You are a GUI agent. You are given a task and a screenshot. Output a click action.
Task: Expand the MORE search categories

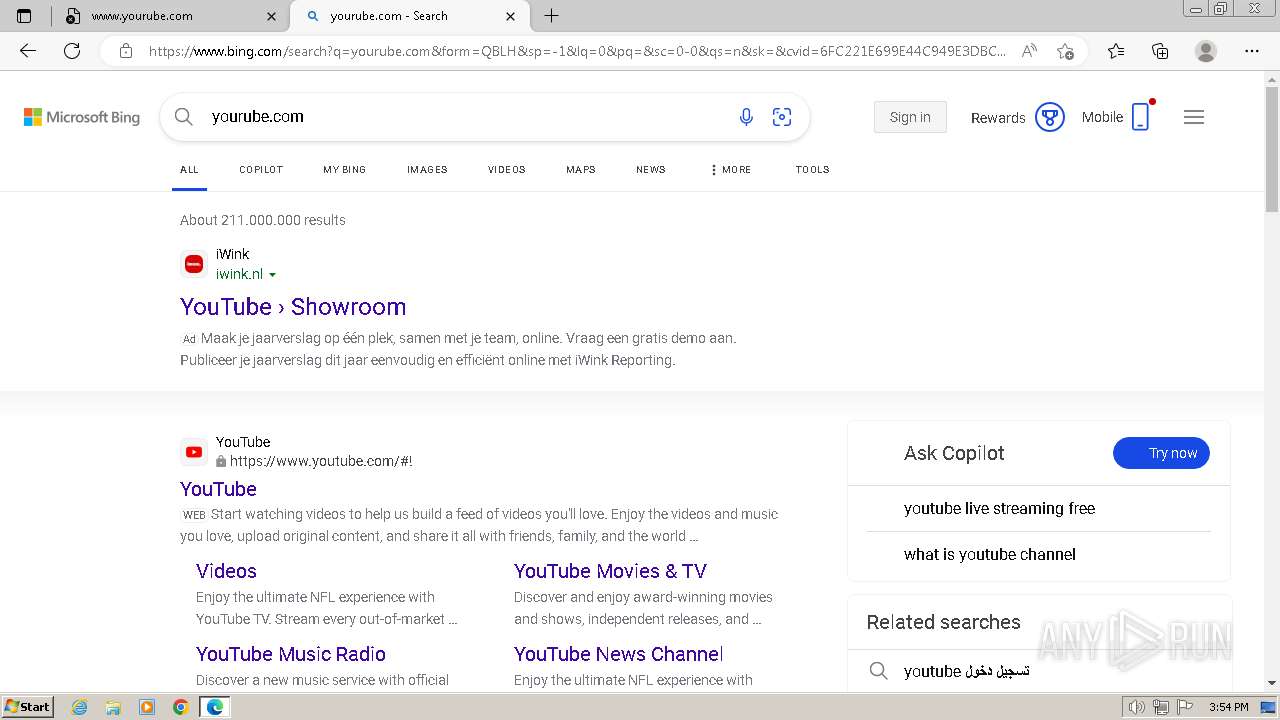(x=730, y=170)
